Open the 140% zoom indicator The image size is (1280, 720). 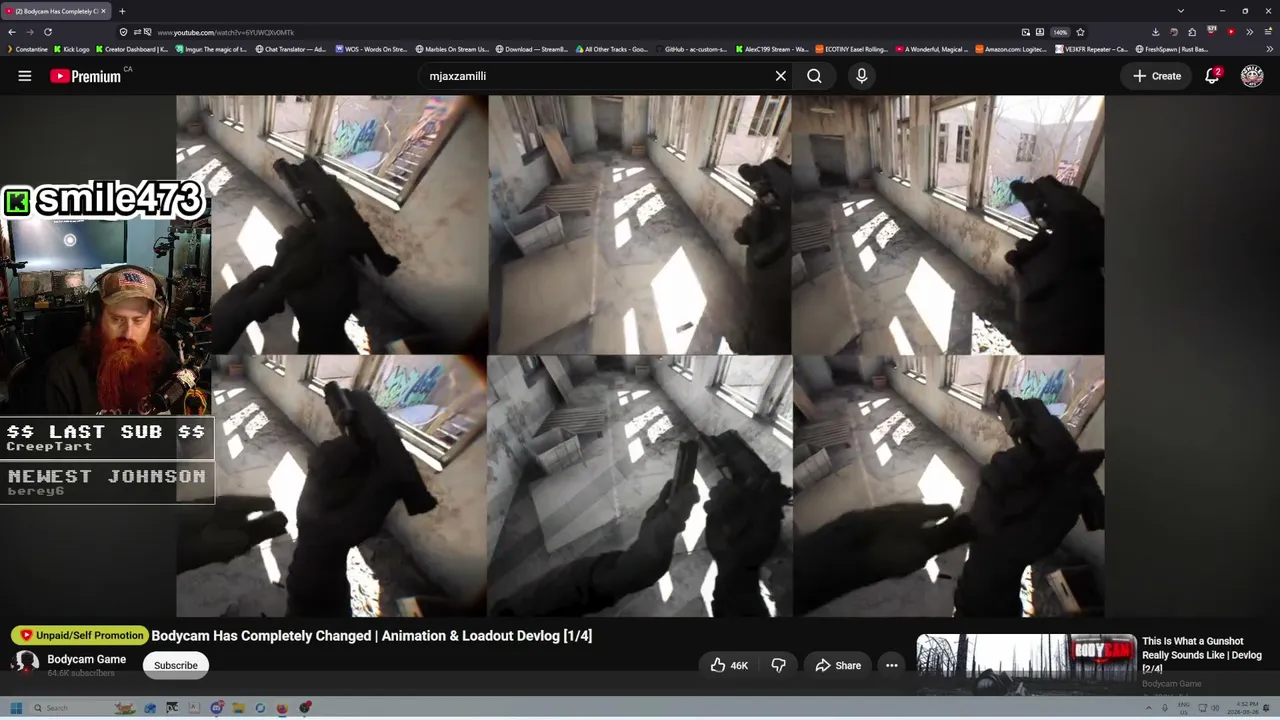[1060, 32]
